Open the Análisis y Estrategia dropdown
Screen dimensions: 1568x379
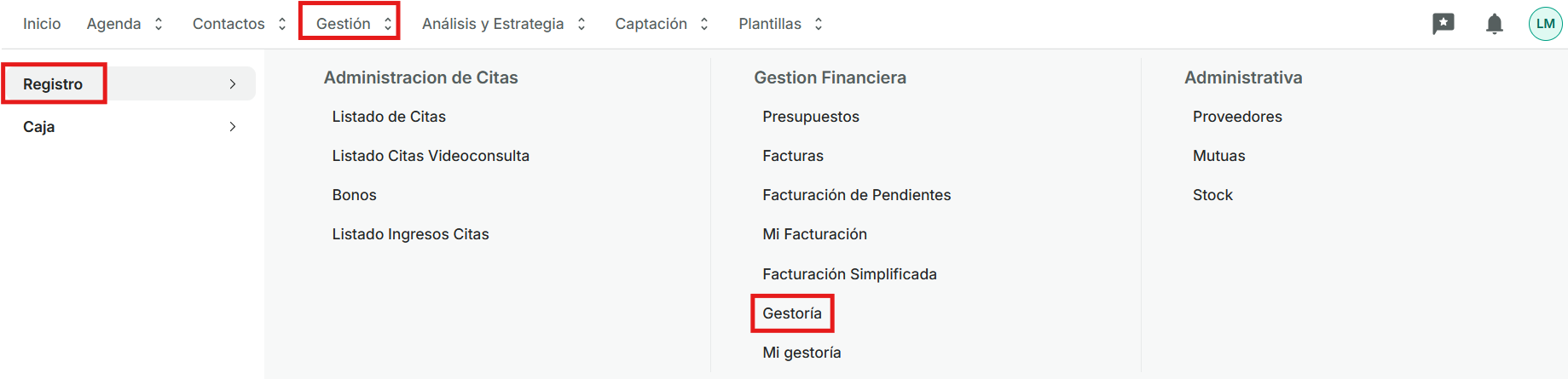click(503, 24)
